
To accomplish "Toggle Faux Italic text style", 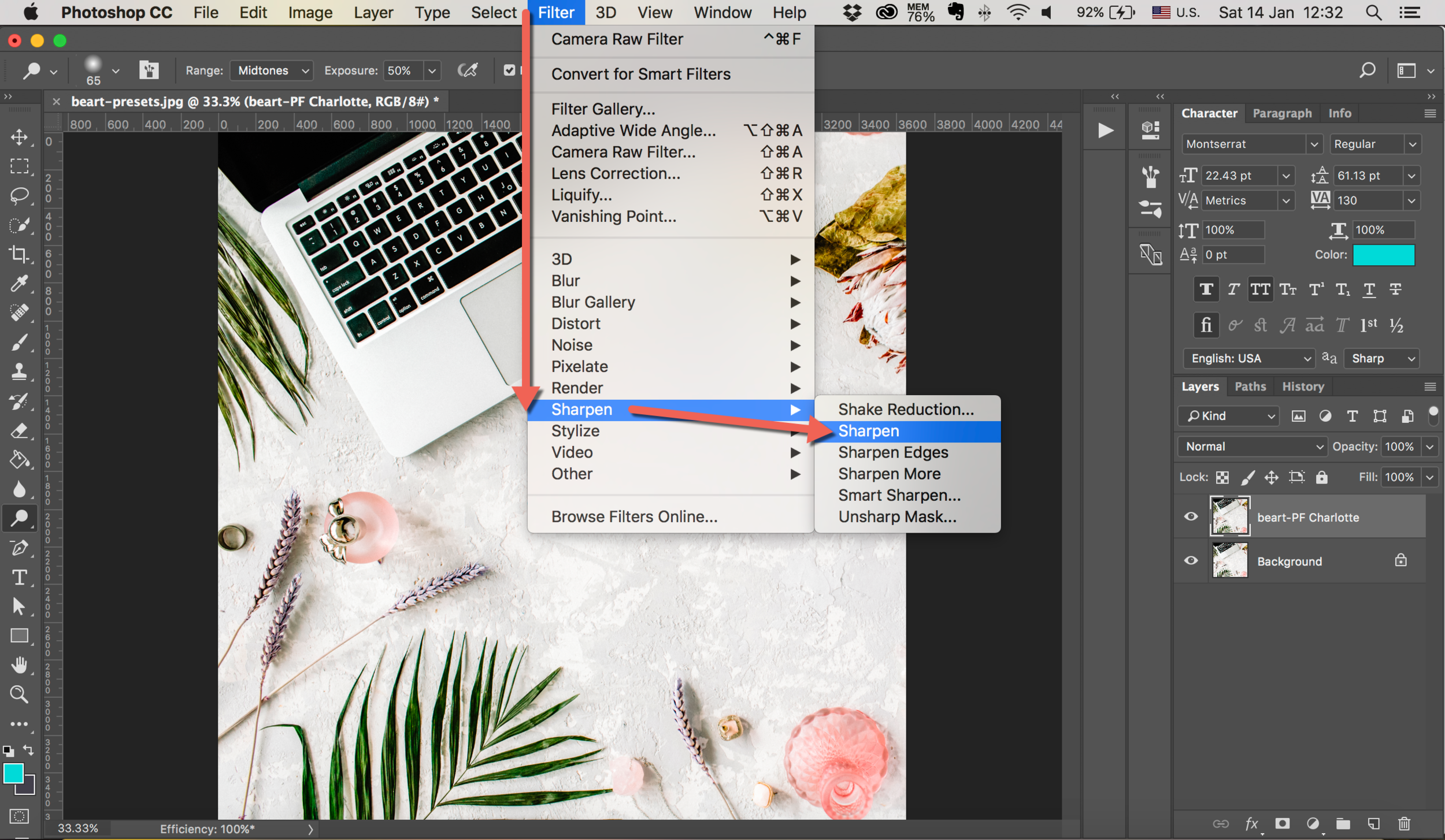I will point(1233,289).
